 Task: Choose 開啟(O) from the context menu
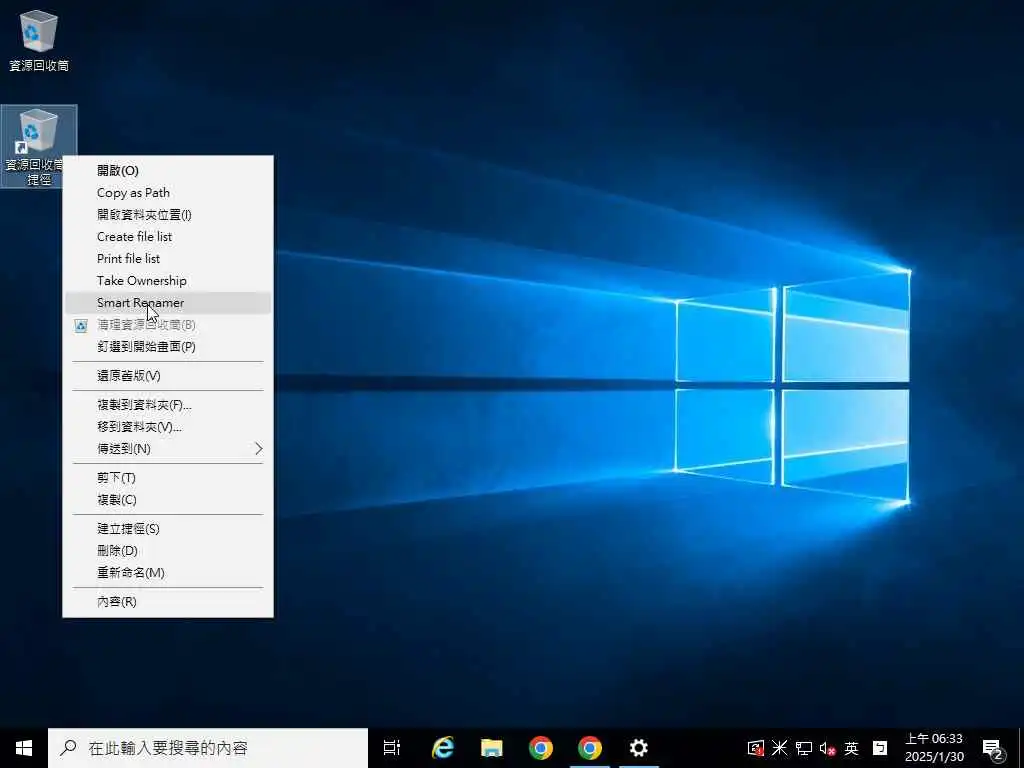pyautogui.click(x=168, y=170)
